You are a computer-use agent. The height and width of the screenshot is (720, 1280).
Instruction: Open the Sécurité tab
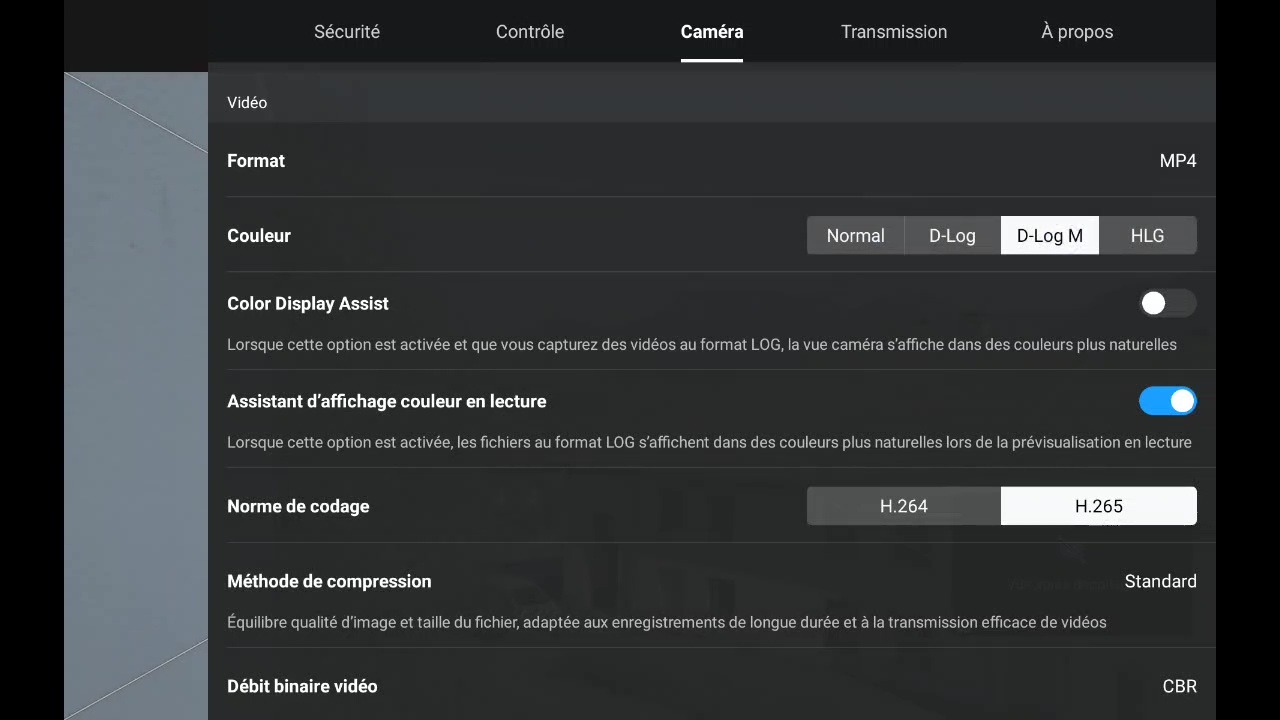click(347, 32)
